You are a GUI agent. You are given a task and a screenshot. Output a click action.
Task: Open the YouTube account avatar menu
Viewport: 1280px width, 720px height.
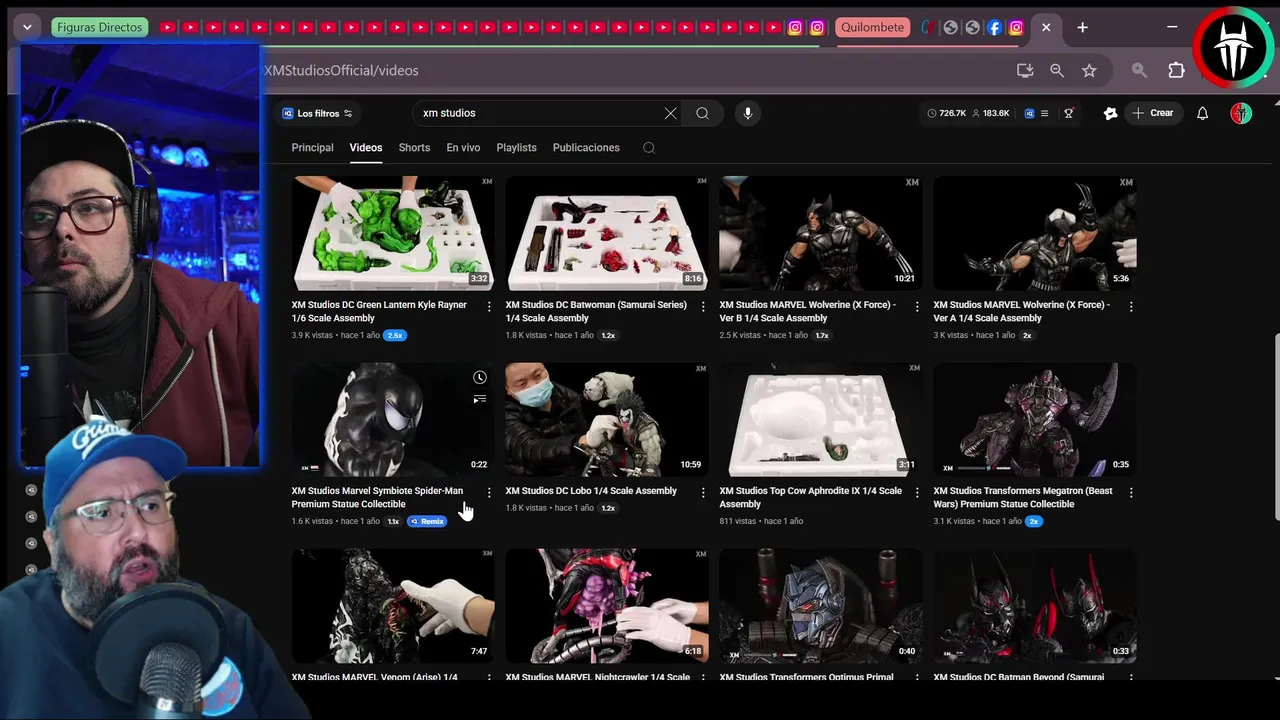pyautogui.click(x=1241, y=114)
